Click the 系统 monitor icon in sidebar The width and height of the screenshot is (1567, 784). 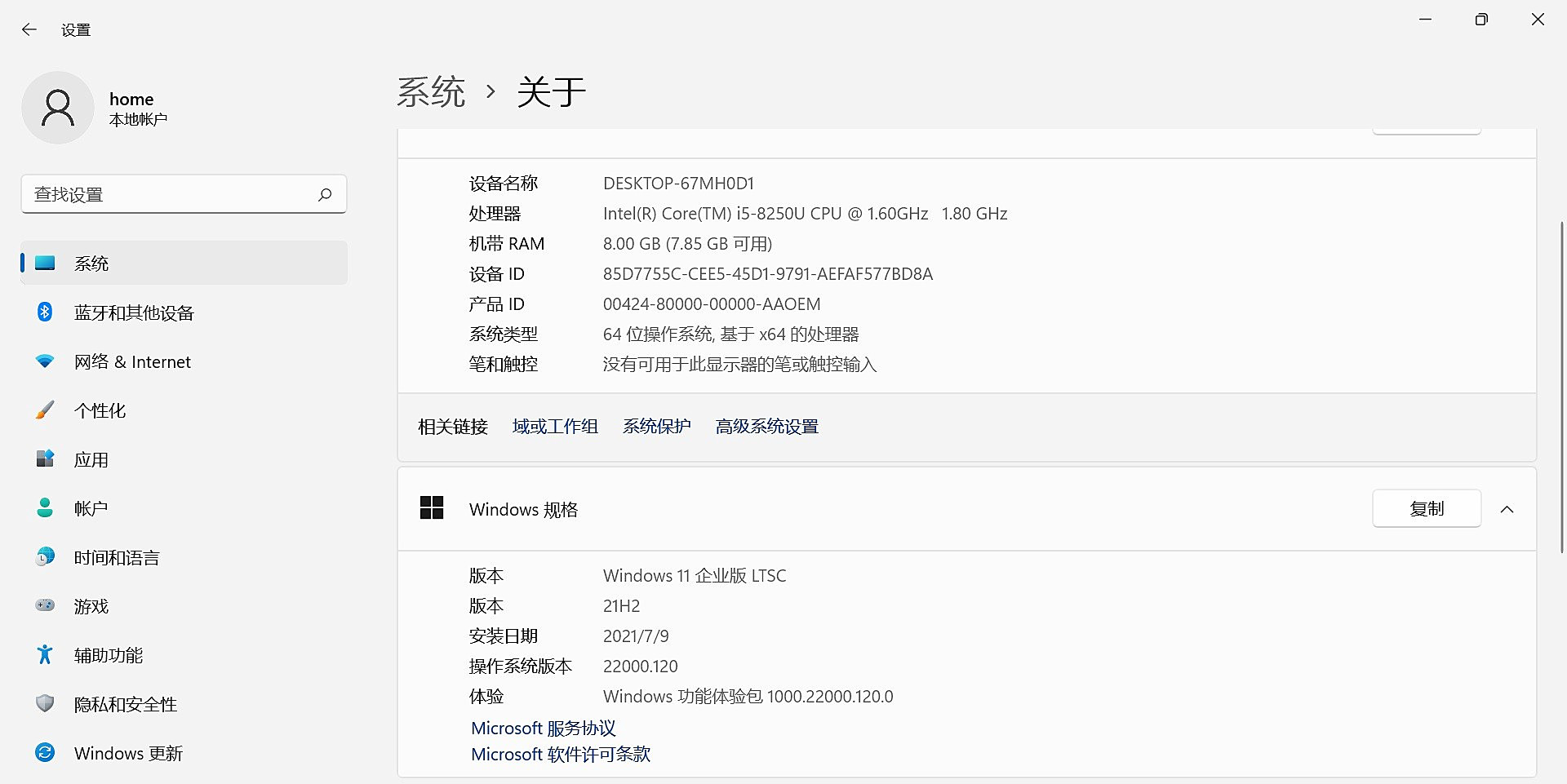[45, 263]
